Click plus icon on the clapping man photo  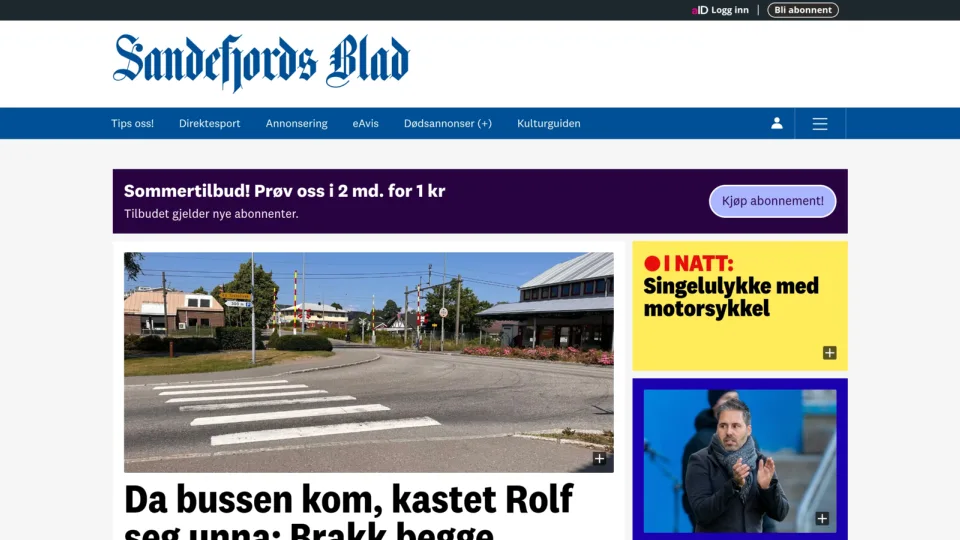[x=822, y=519]
